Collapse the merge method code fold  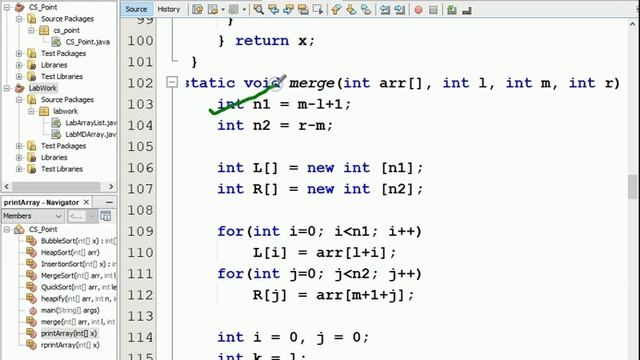(x=172, y=83)
